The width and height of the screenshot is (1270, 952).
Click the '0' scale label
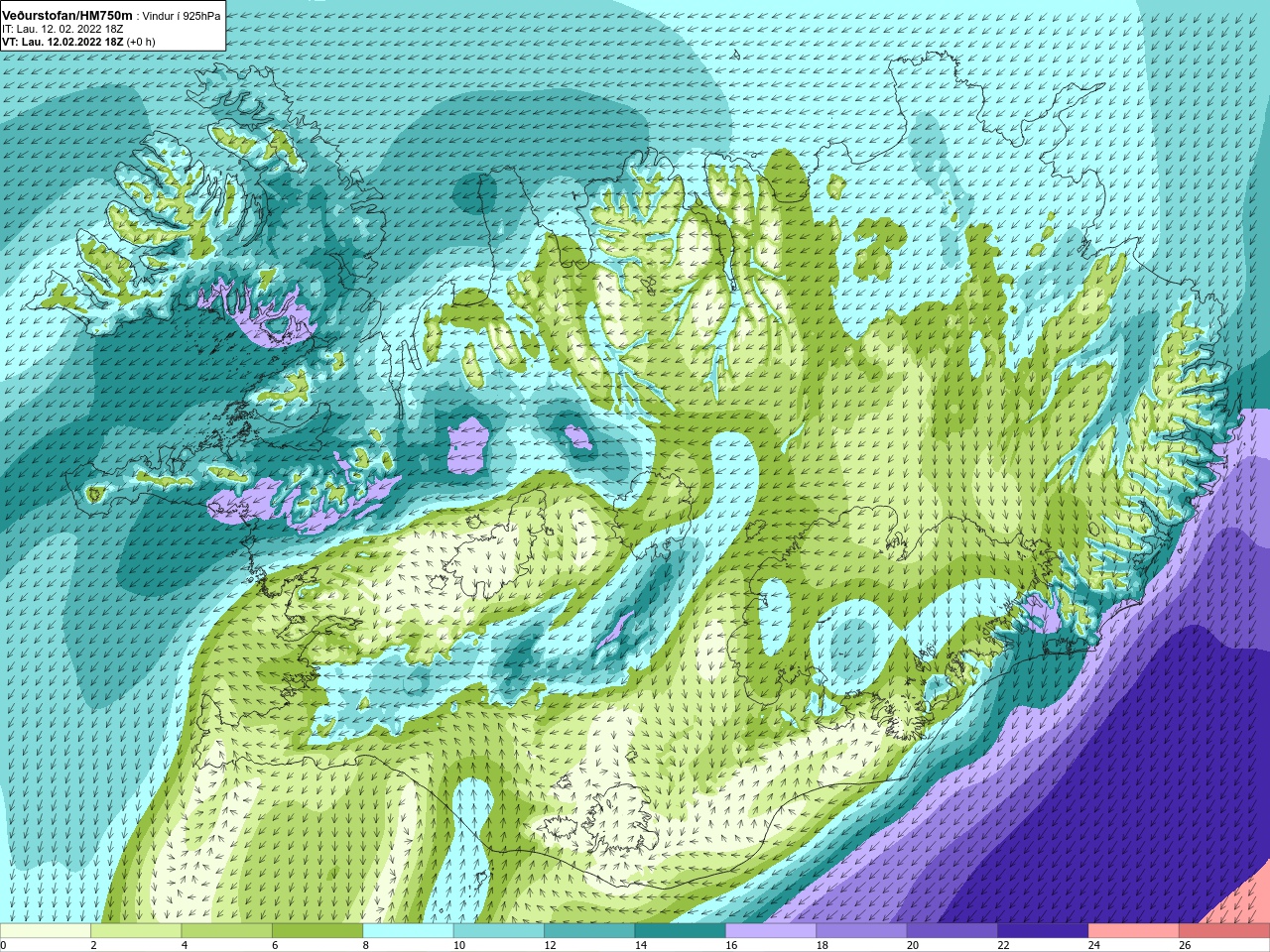(3, 945)
